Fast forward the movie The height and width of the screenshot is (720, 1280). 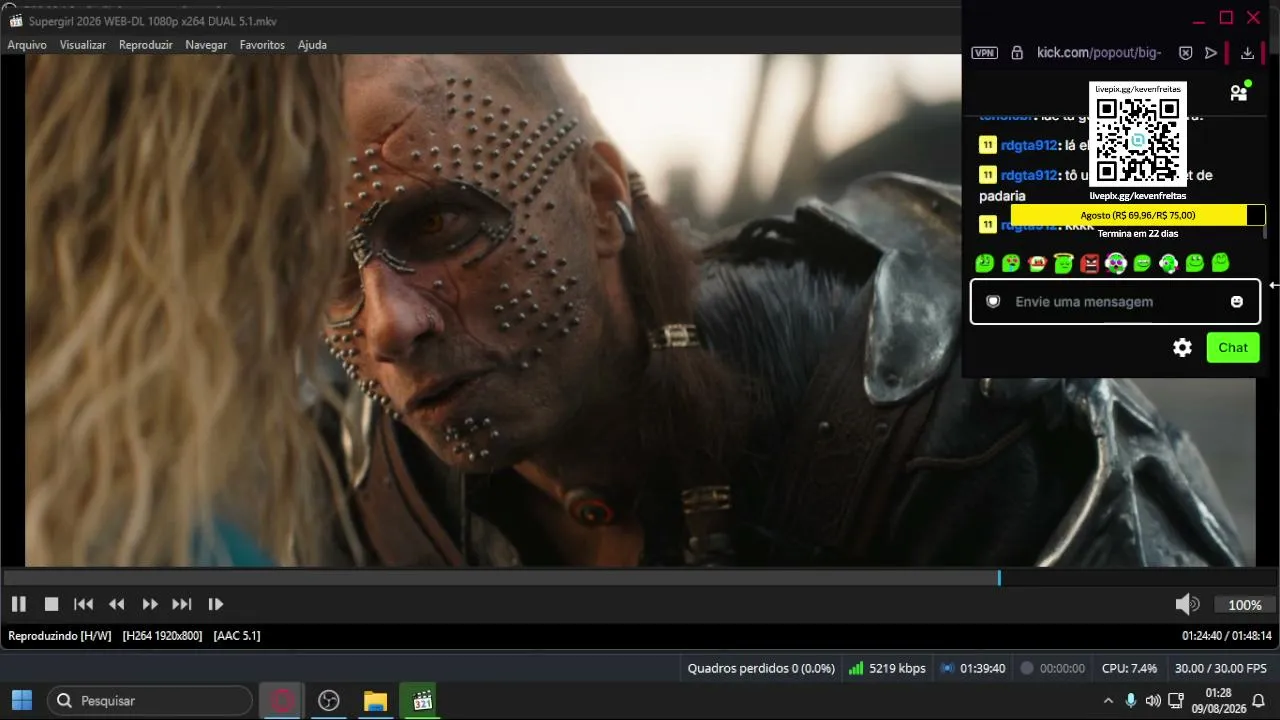click(150, 604)
